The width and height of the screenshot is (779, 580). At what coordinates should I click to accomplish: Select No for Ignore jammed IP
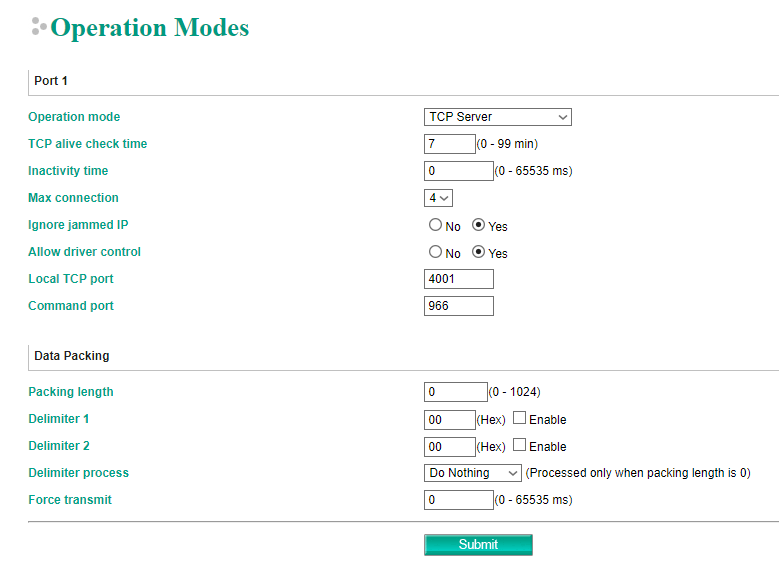[x=436, y=226]
